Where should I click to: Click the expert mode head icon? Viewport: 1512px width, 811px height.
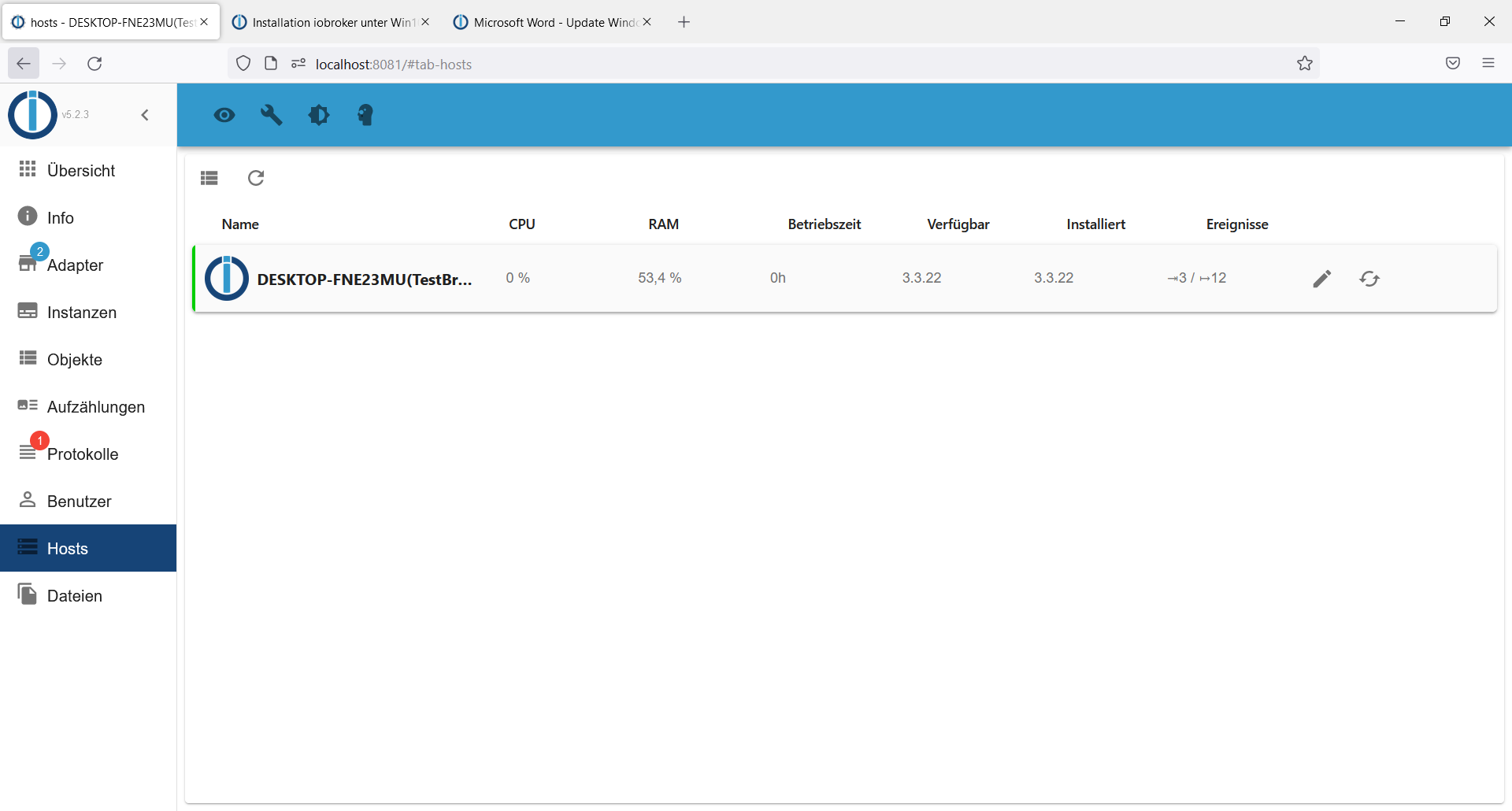click(x=365, y=115)
